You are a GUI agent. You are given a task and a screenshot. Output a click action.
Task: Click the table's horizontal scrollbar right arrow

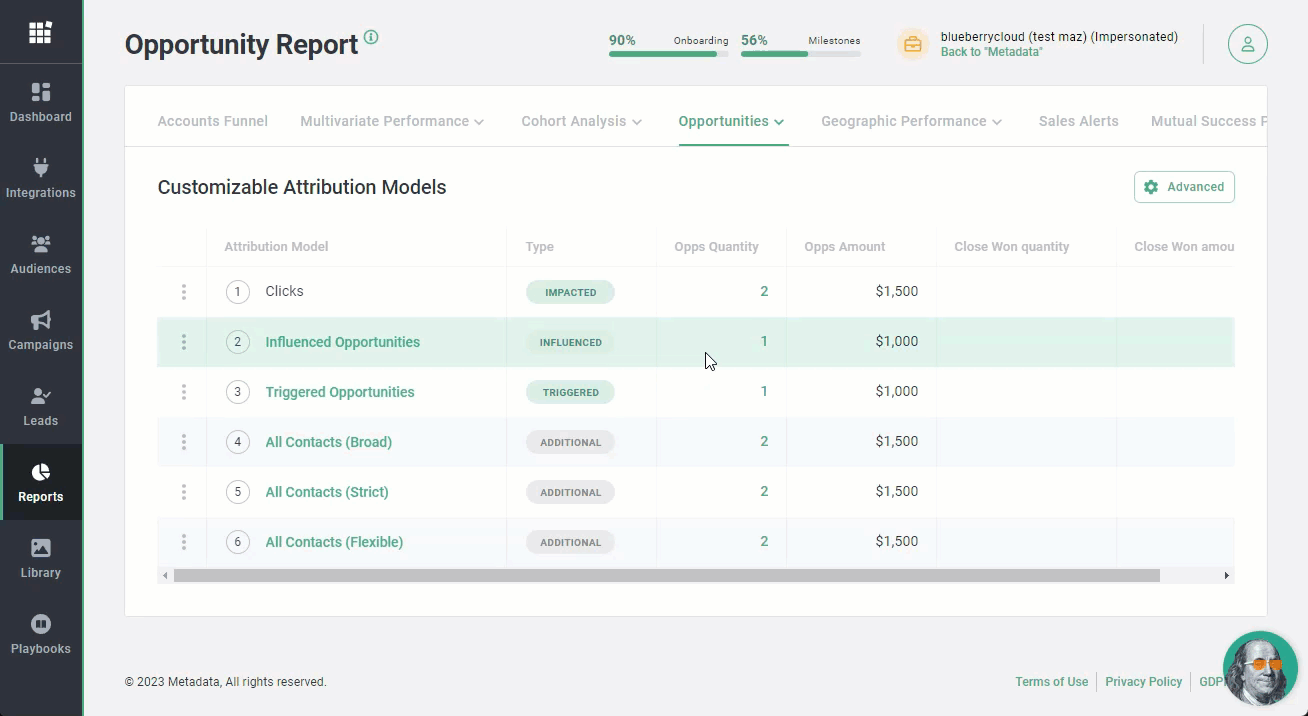1226,576
